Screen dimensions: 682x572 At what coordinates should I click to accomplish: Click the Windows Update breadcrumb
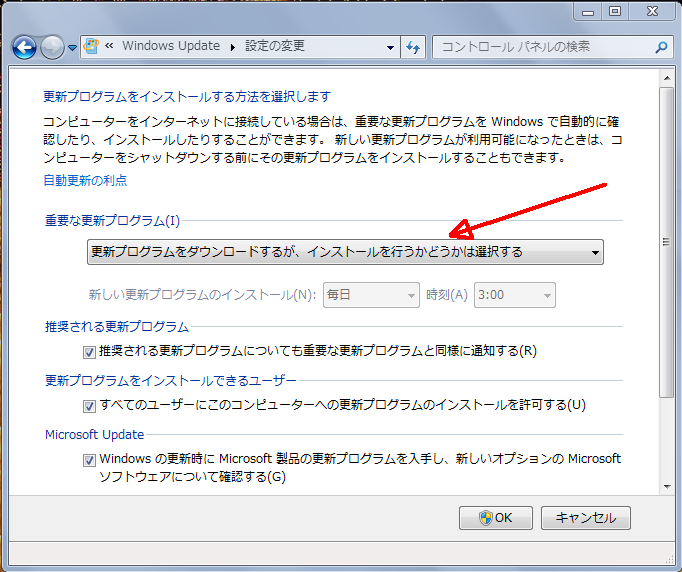[x=170, y=46]
